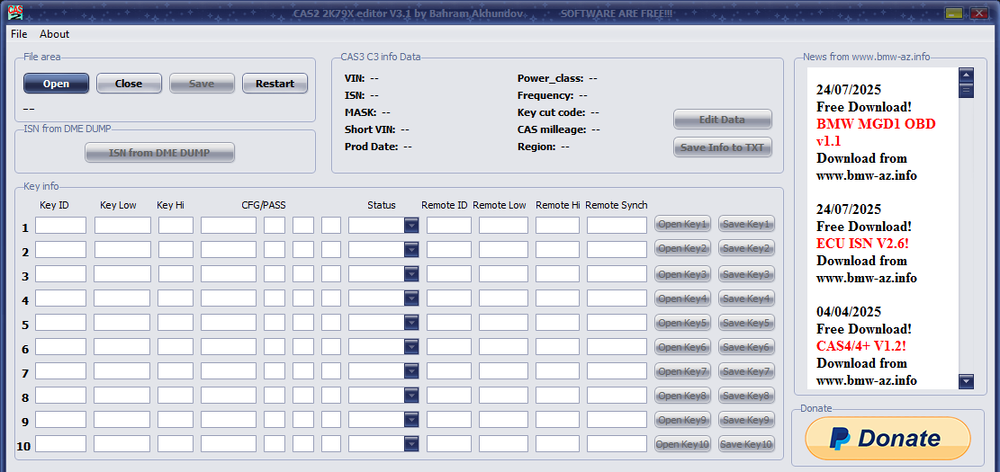The width and height of the screenshot is (1000, 472).
Task: Click Save Key7 button
Action: tap(747, 371)
